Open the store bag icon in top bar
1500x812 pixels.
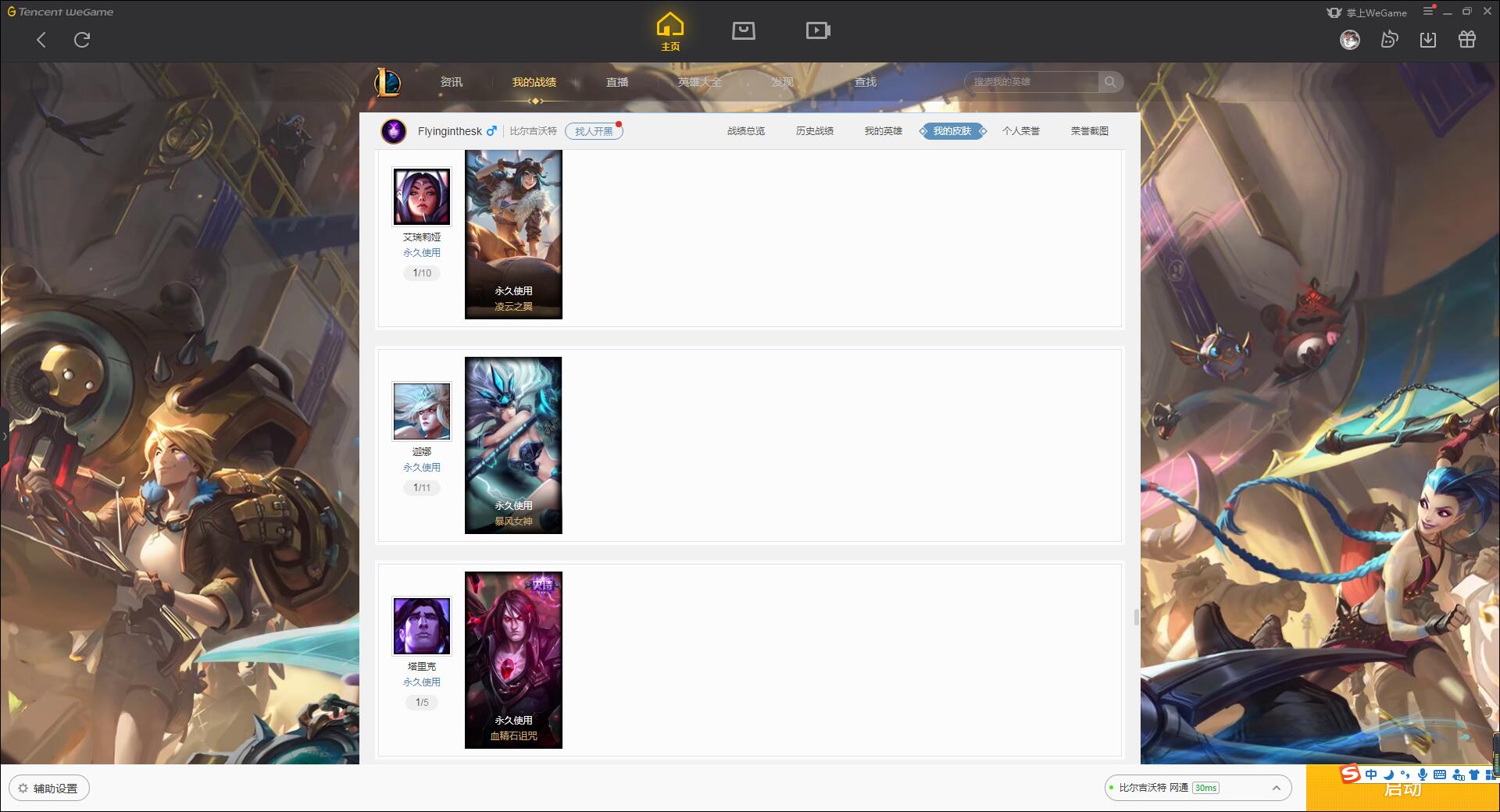743,30
